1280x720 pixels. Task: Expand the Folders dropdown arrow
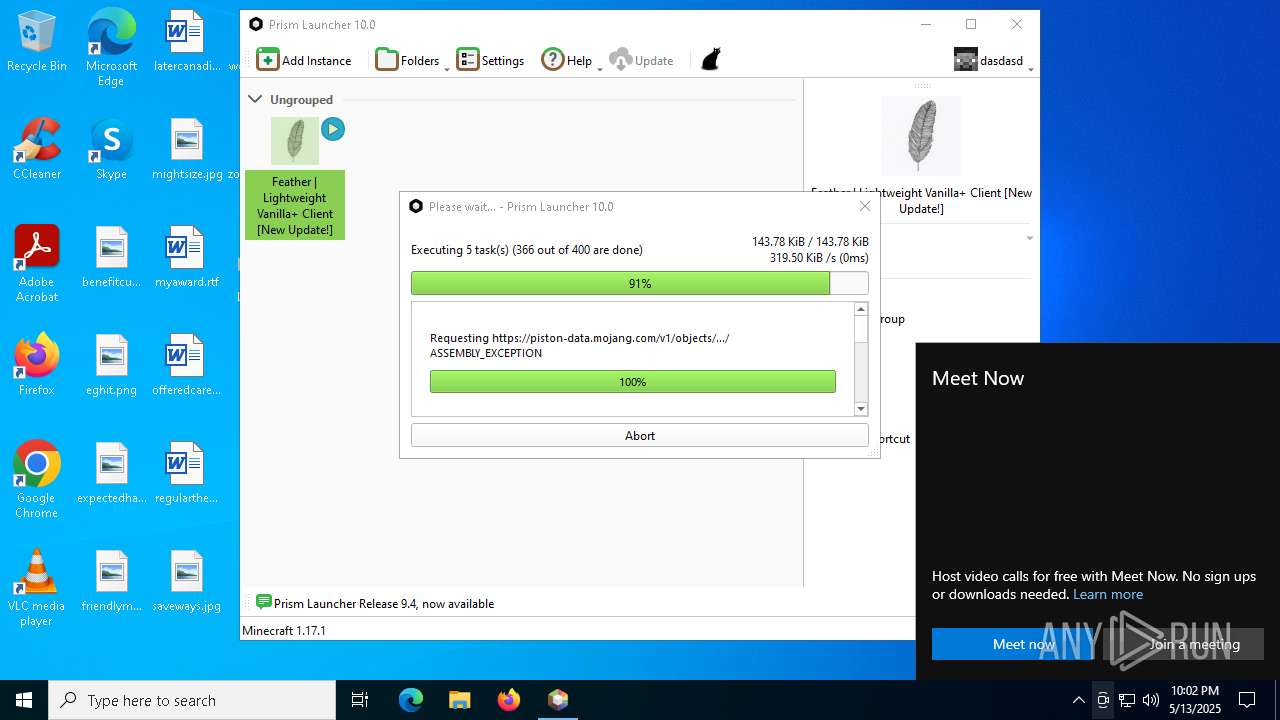[x=447, y=68]
